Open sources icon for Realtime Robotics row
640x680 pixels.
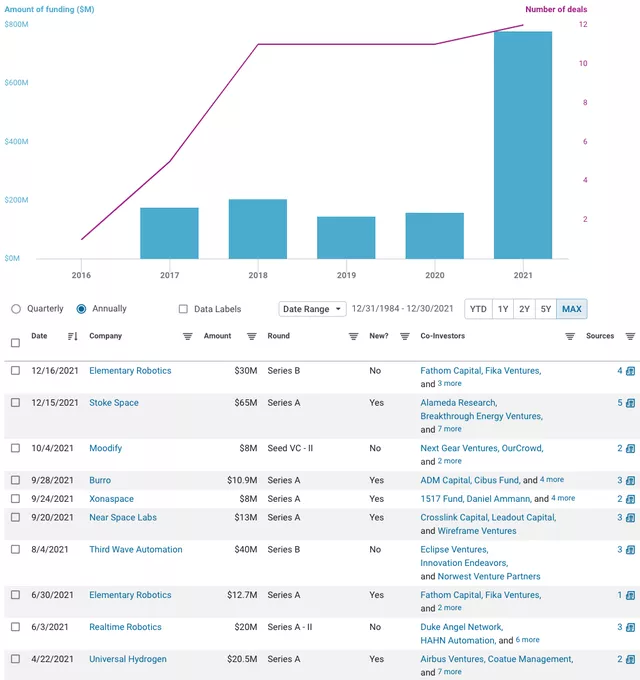[x=630, y=628]
